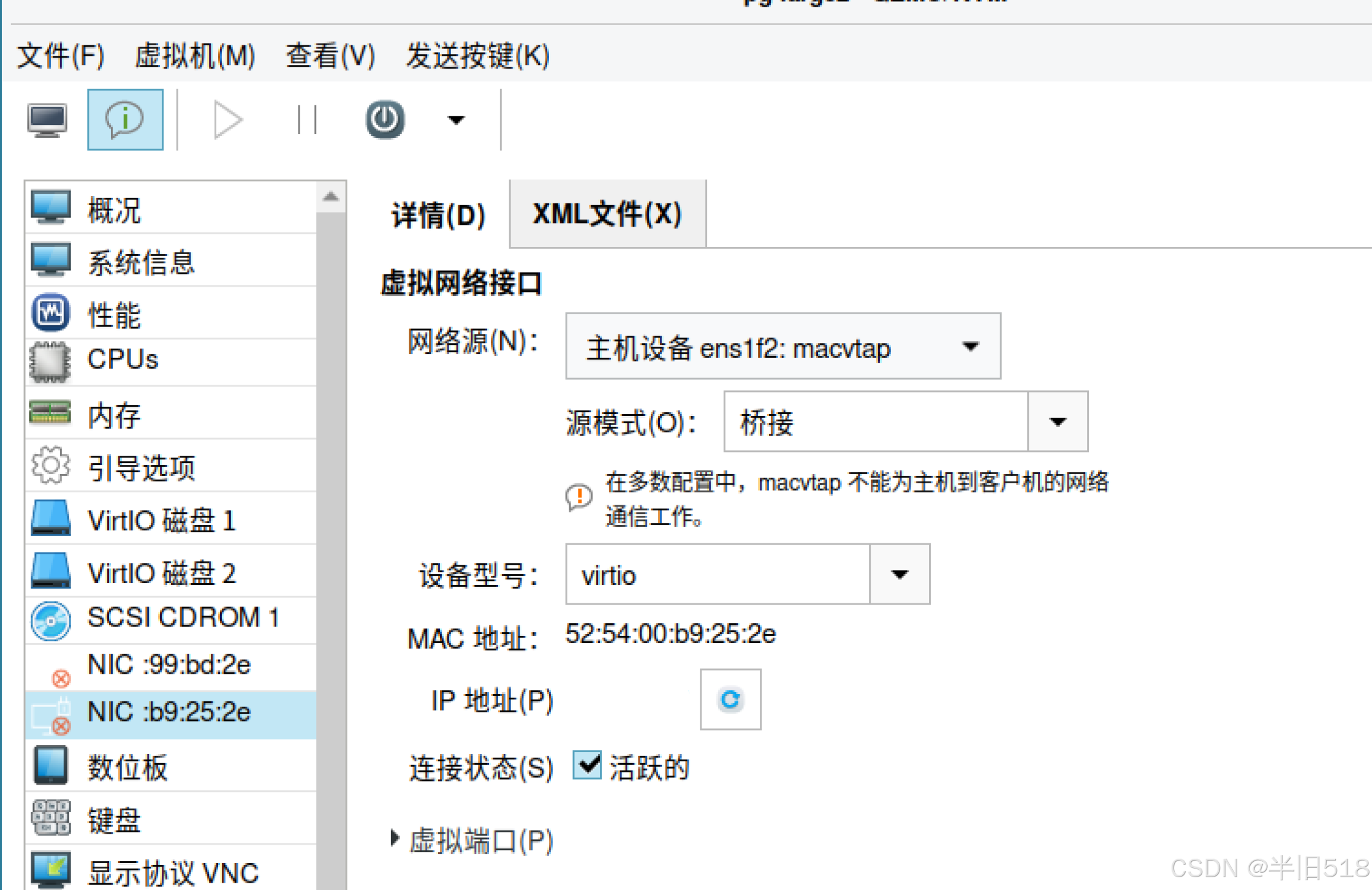Open the 设备型号 virtio dropdown arrow

(899, 575)
